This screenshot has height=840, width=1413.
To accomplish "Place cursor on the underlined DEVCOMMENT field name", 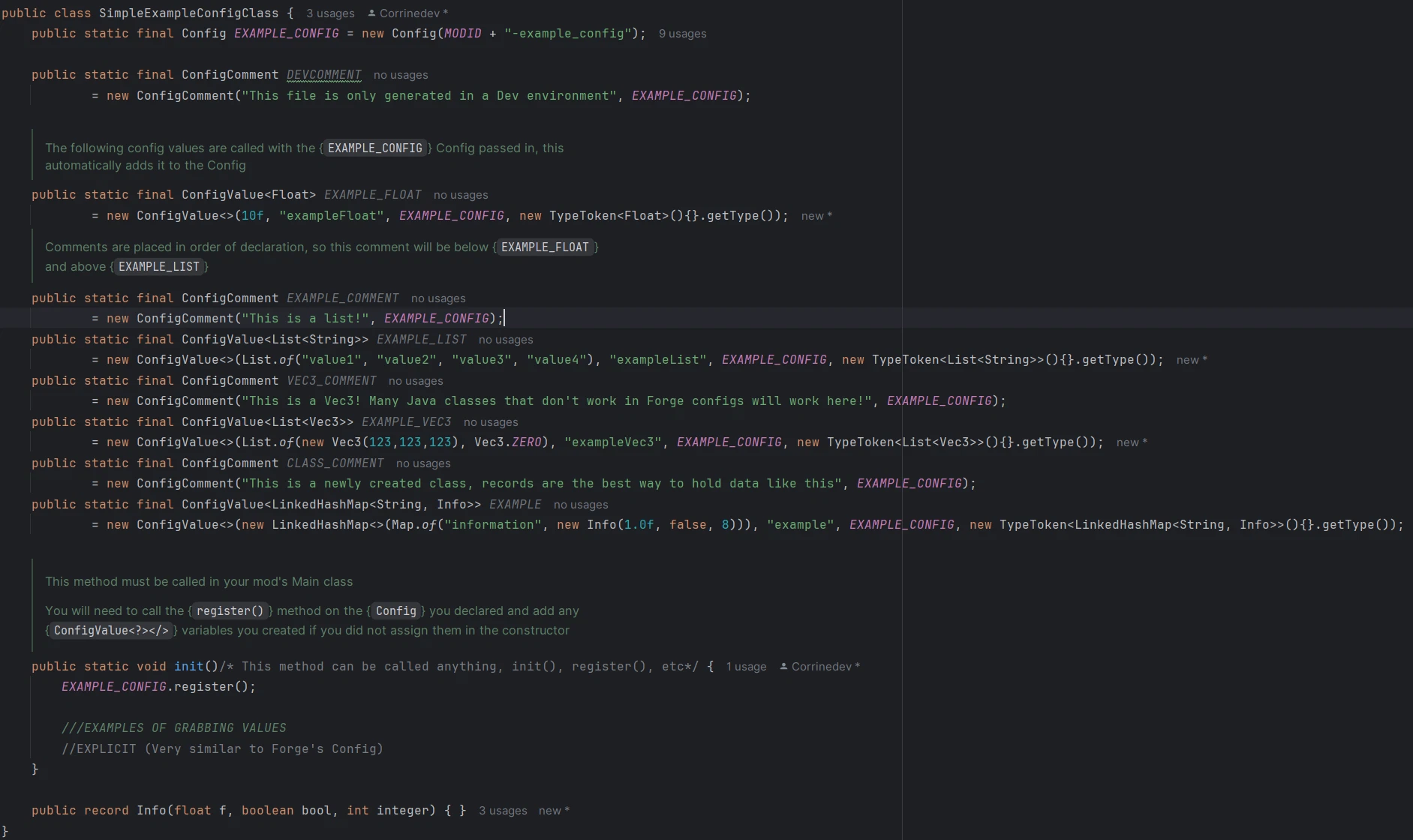I will pyautogui.click(x=324, y=75).
